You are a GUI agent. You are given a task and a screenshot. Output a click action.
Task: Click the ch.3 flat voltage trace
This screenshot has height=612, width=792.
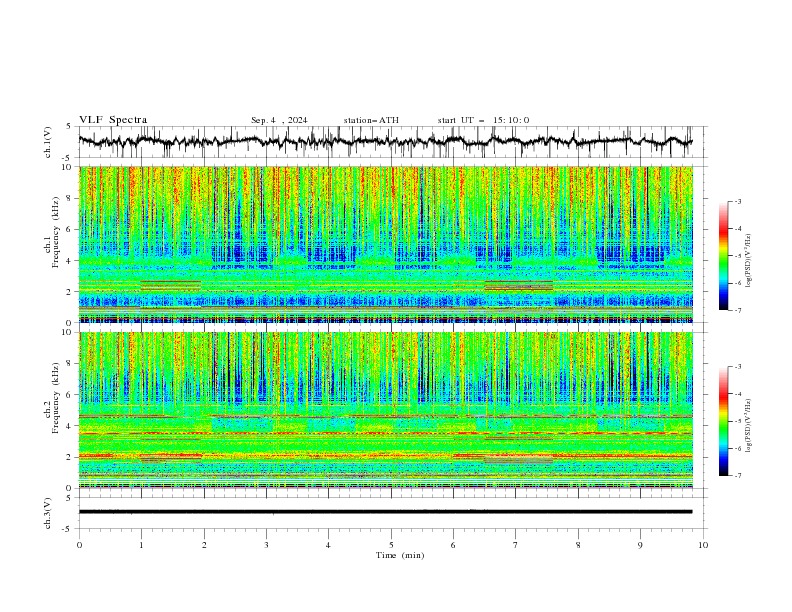coord(385,512)
